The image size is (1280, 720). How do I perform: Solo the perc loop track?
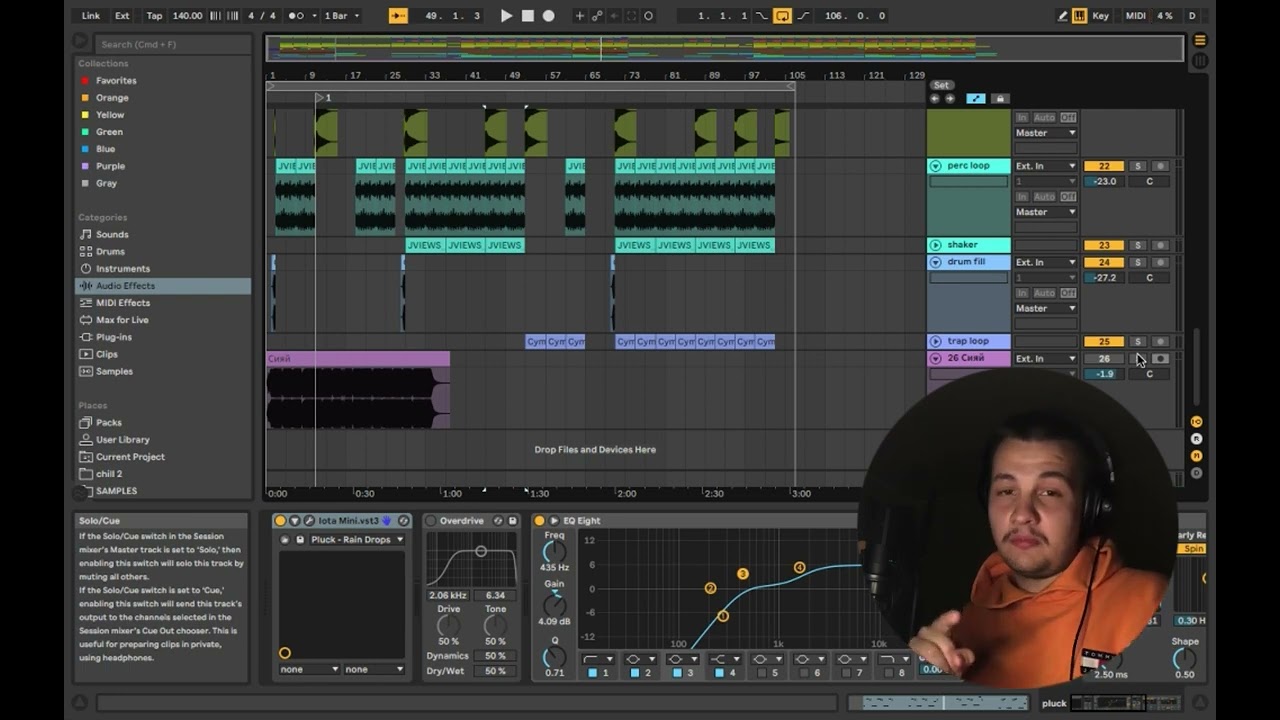click(x=1137, y=166)
